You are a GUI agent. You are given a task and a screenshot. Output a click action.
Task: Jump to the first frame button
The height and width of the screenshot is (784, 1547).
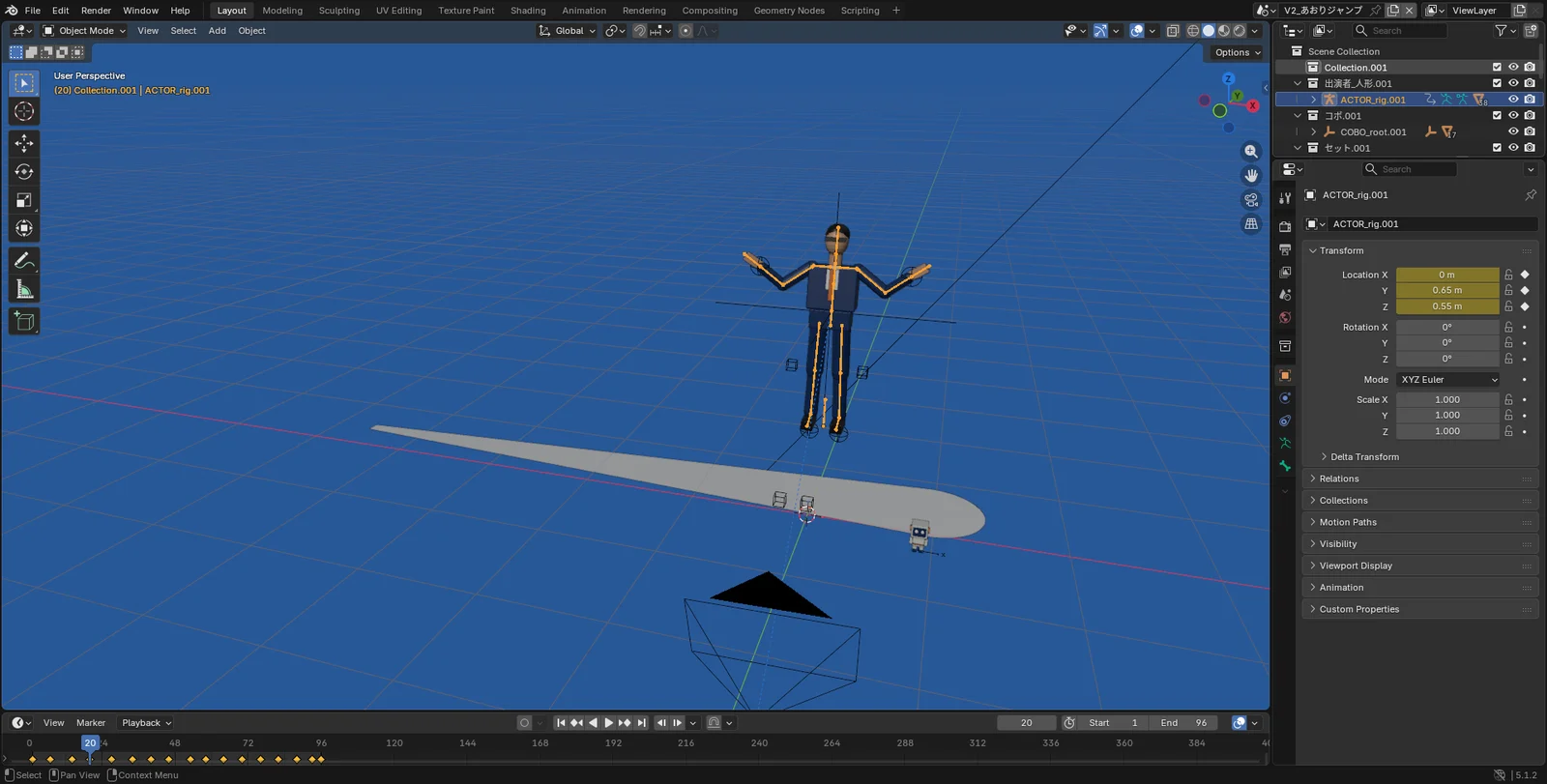click(x=561, y=723)
